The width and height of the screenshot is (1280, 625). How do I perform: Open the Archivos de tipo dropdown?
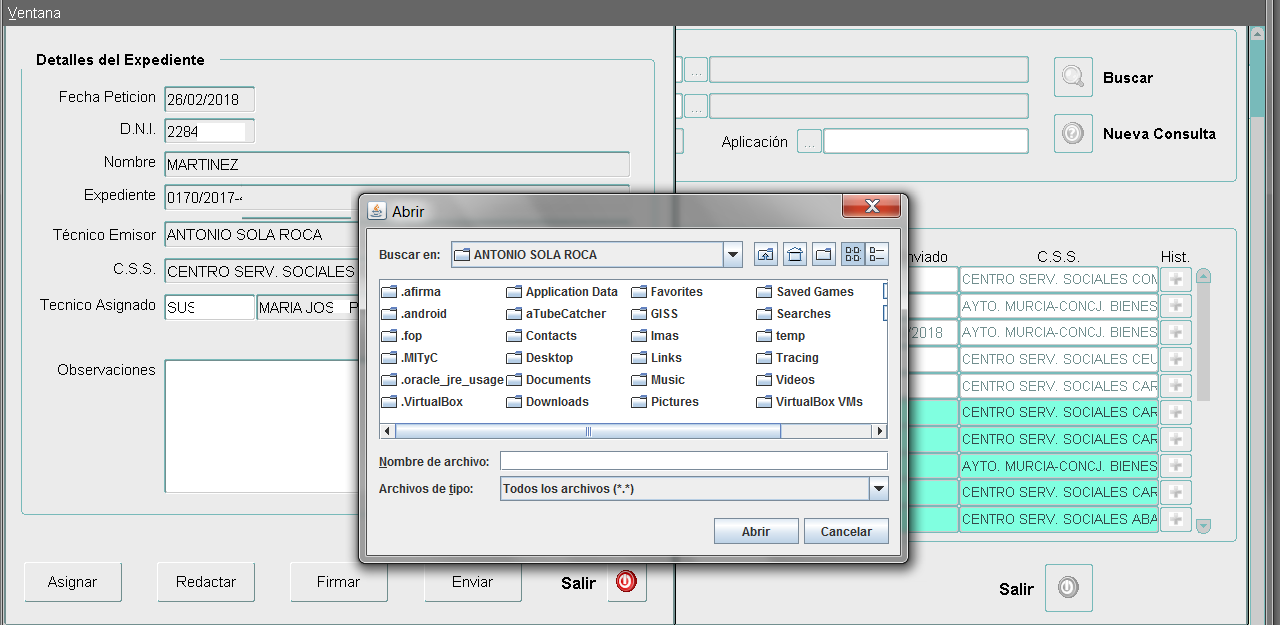coord(878,489)
